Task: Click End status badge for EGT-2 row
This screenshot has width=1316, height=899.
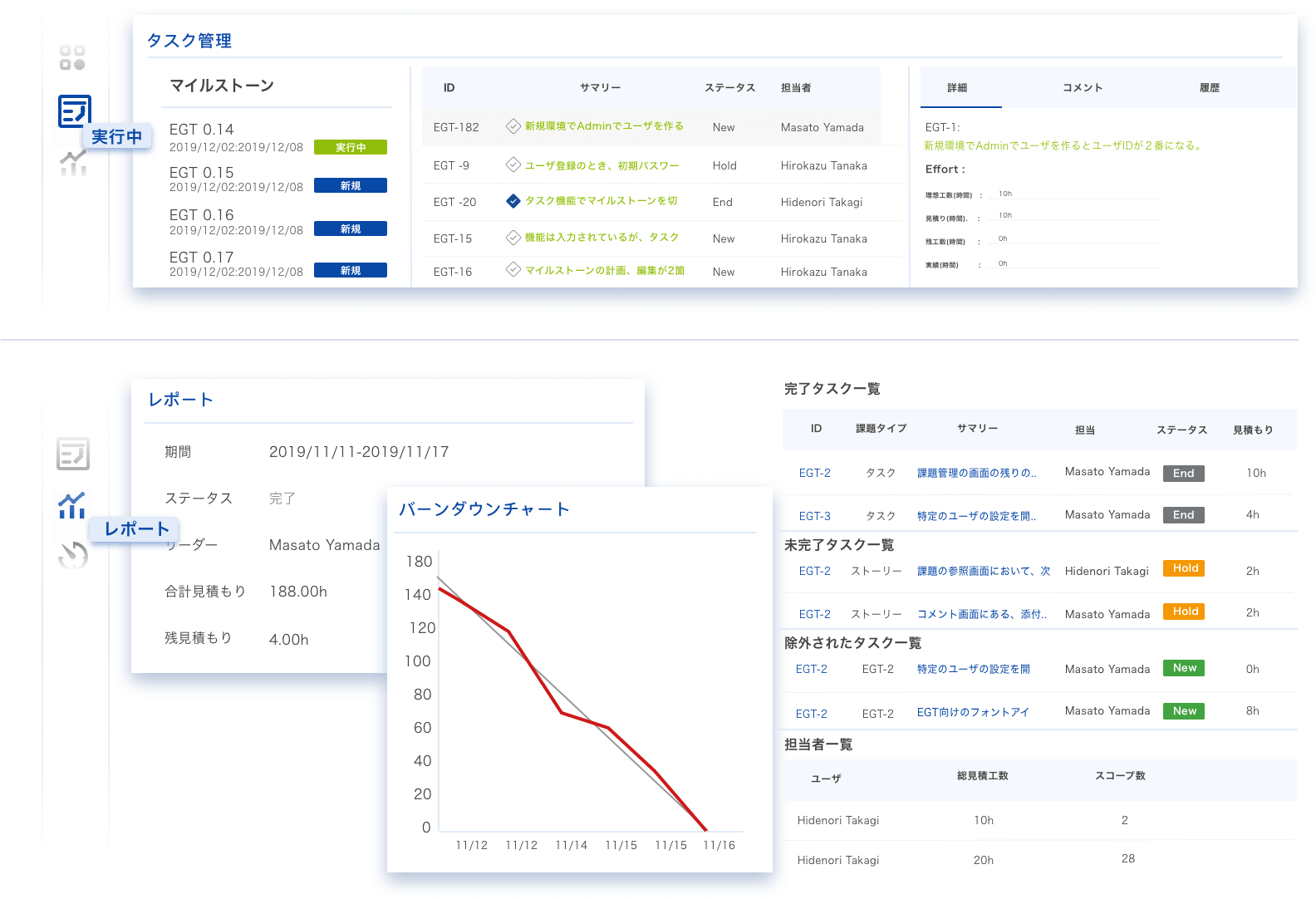Action: [1184, 474]
